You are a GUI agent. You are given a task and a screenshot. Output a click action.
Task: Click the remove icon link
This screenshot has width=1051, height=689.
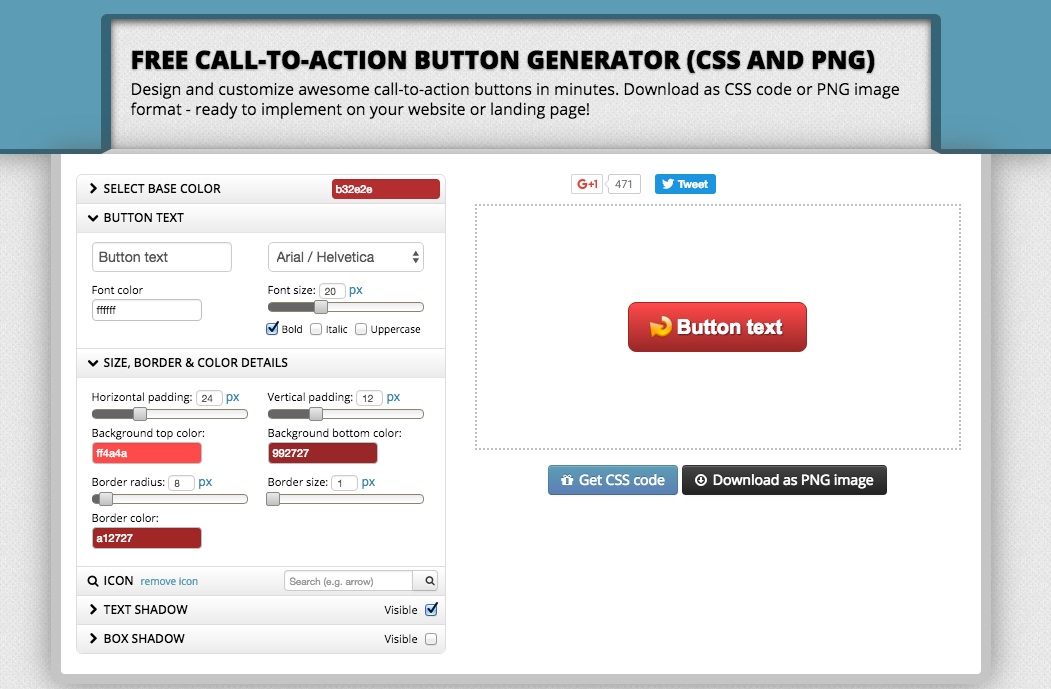(169, 581)
